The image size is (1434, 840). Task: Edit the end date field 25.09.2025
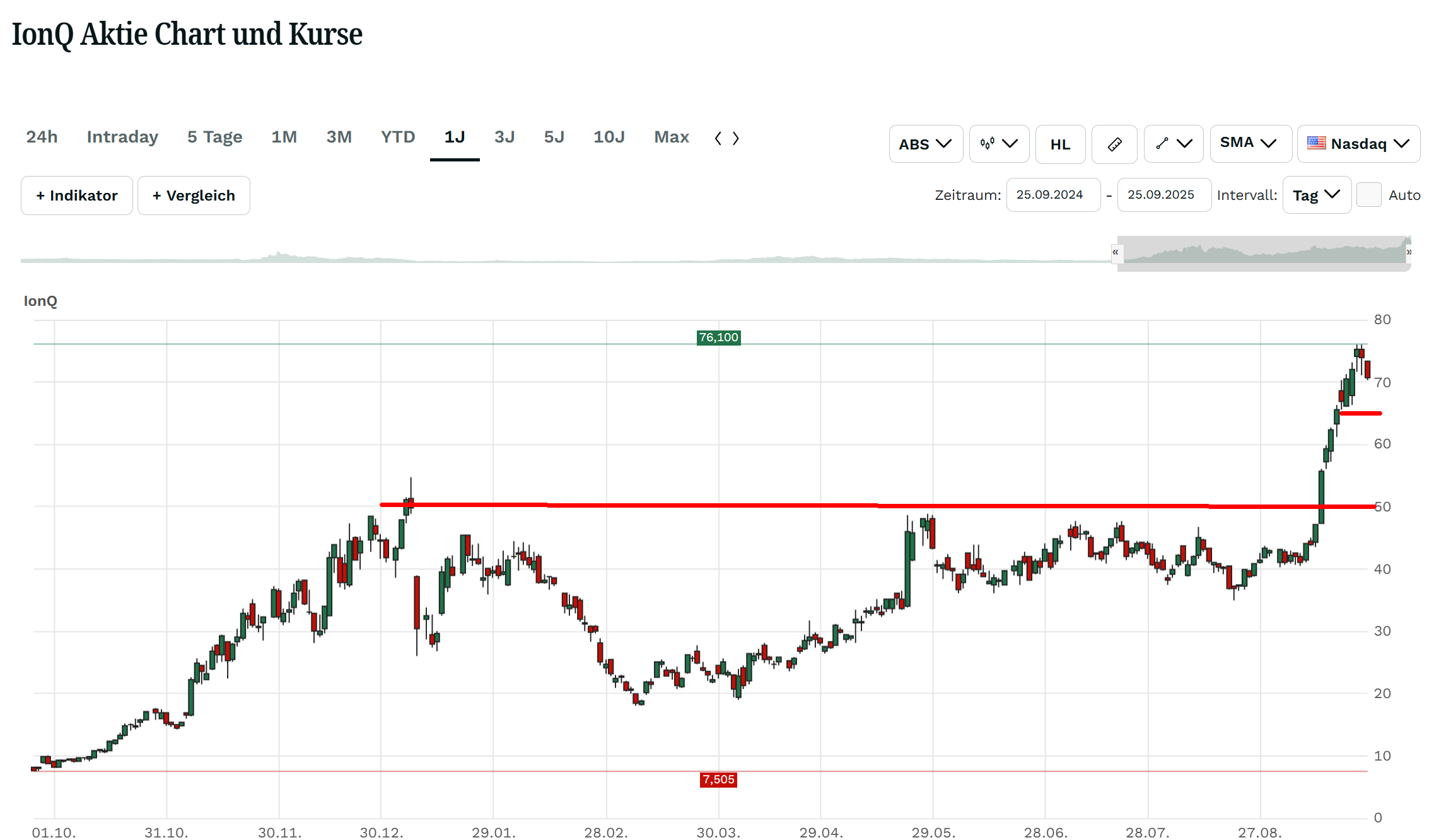click(1164, 195)
